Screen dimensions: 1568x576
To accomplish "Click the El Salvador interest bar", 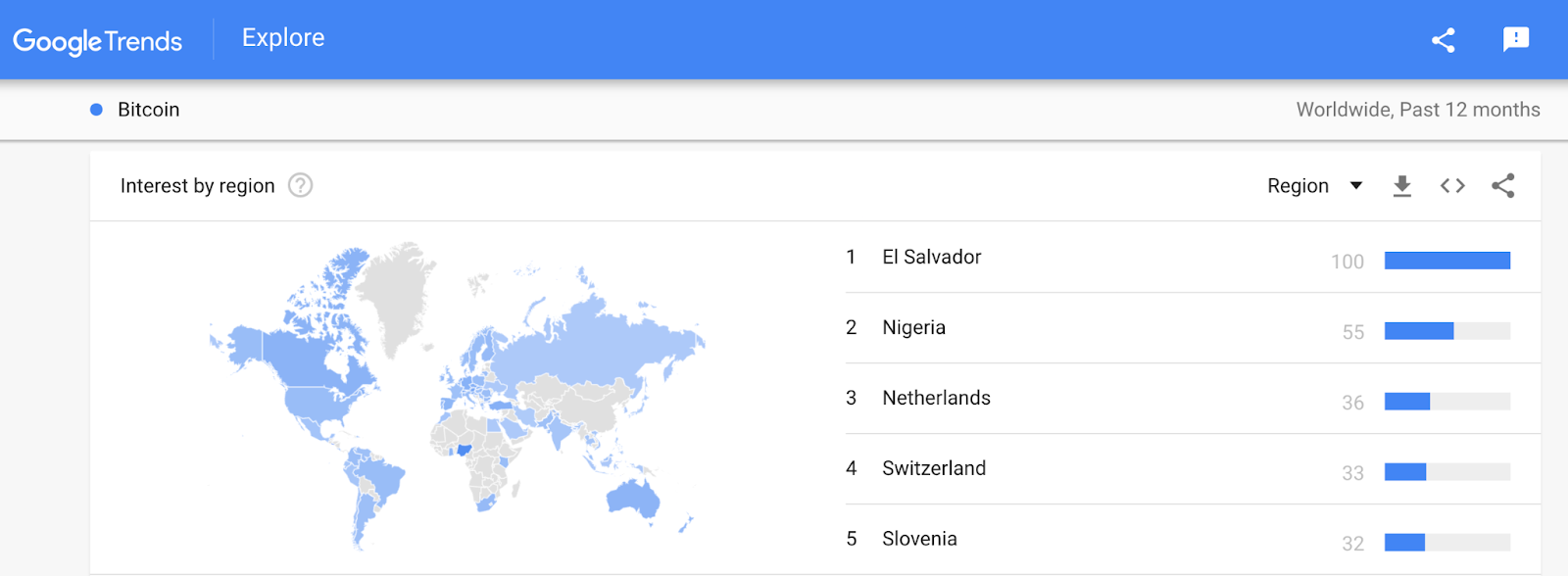I will [x=1446, y=261].
